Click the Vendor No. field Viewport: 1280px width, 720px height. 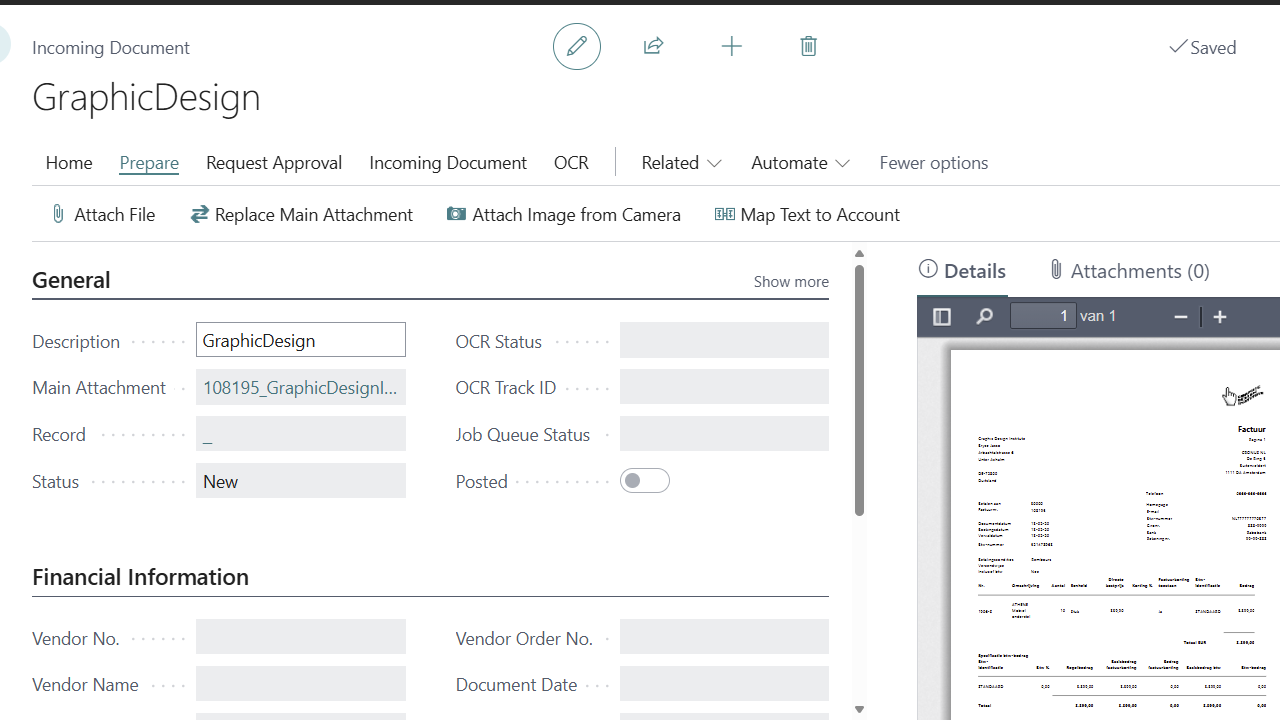click(x=301, y=637)
